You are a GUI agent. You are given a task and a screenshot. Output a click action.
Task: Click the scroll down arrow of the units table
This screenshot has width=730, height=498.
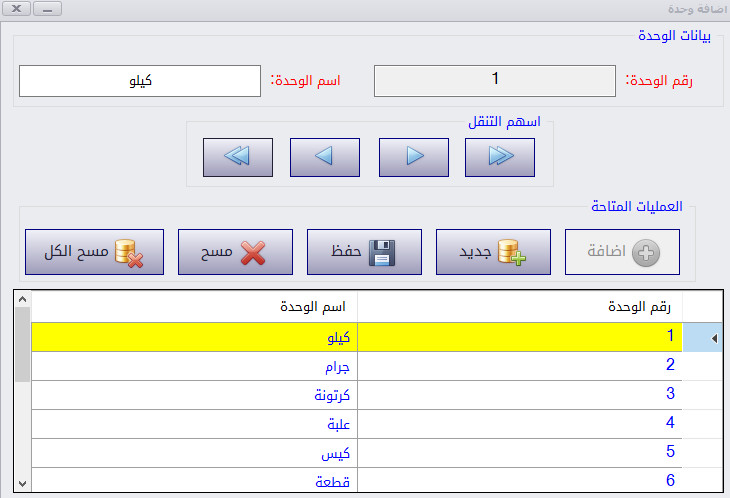22,484
